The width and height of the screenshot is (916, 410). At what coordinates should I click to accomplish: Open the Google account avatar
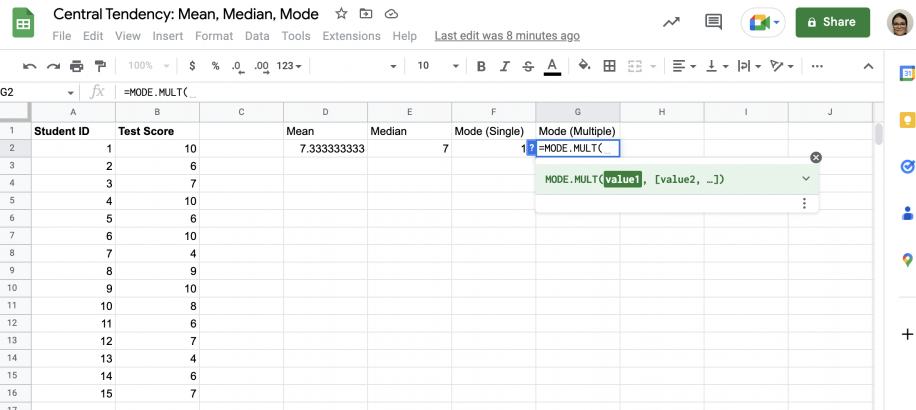point(900,22)
